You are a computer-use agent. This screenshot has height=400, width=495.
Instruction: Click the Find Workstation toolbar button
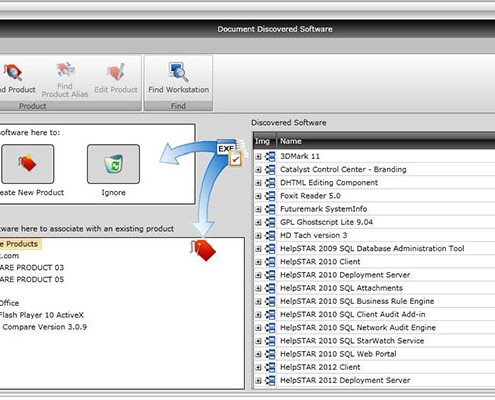point(178,79)
